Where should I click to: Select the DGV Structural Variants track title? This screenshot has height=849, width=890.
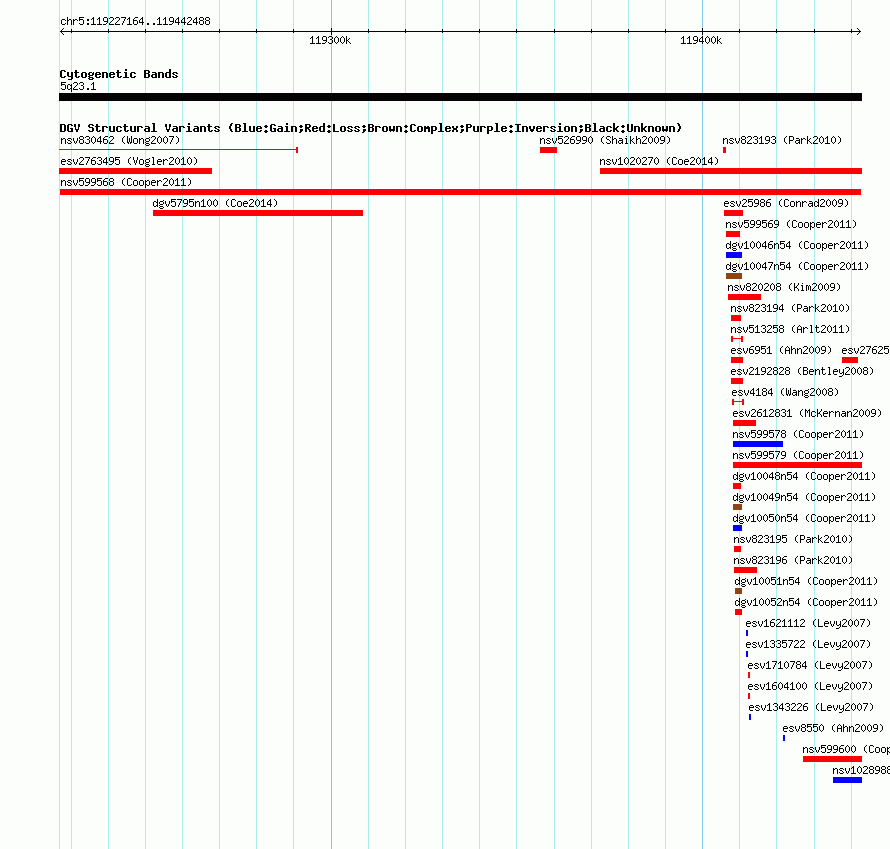click(x=371, y=128)
